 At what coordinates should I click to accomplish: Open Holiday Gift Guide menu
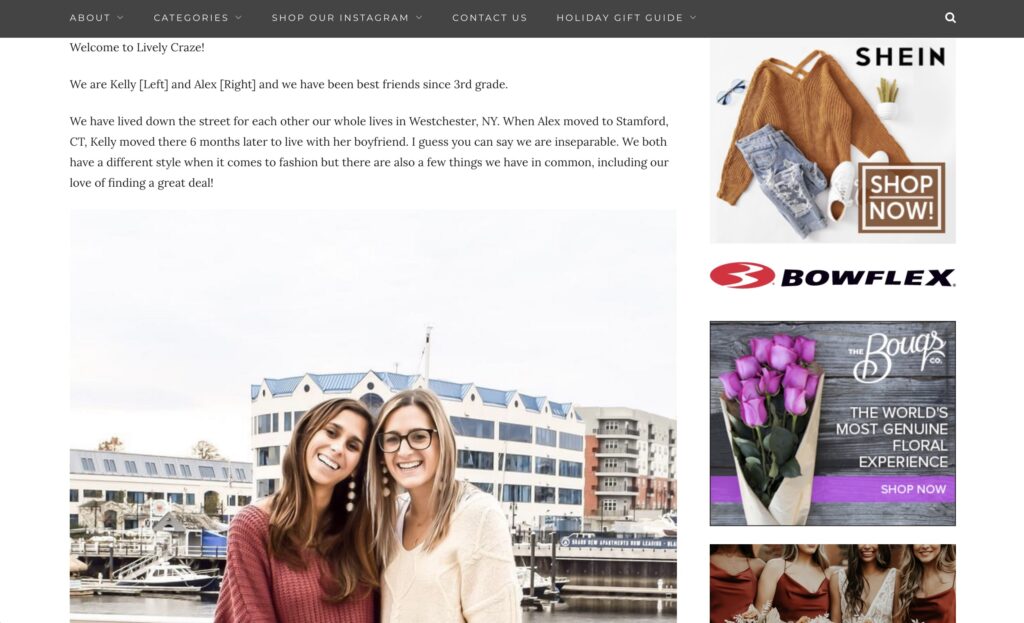(620, 18)
